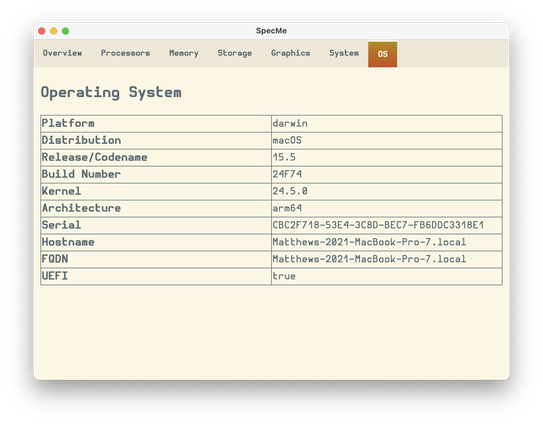Click the highlighted OS tab
This screenshot has height=424, width=543.
pyautogui.click(x=382, y=54)
